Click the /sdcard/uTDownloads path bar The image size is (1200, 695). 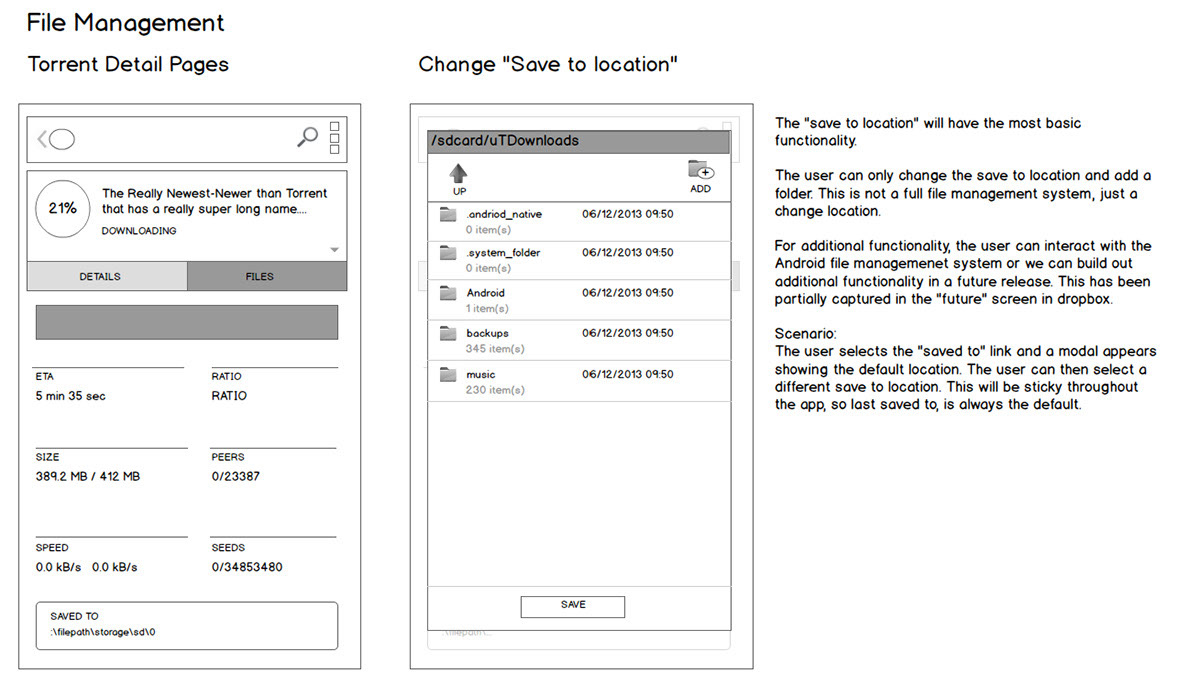(x=579, y=141)
